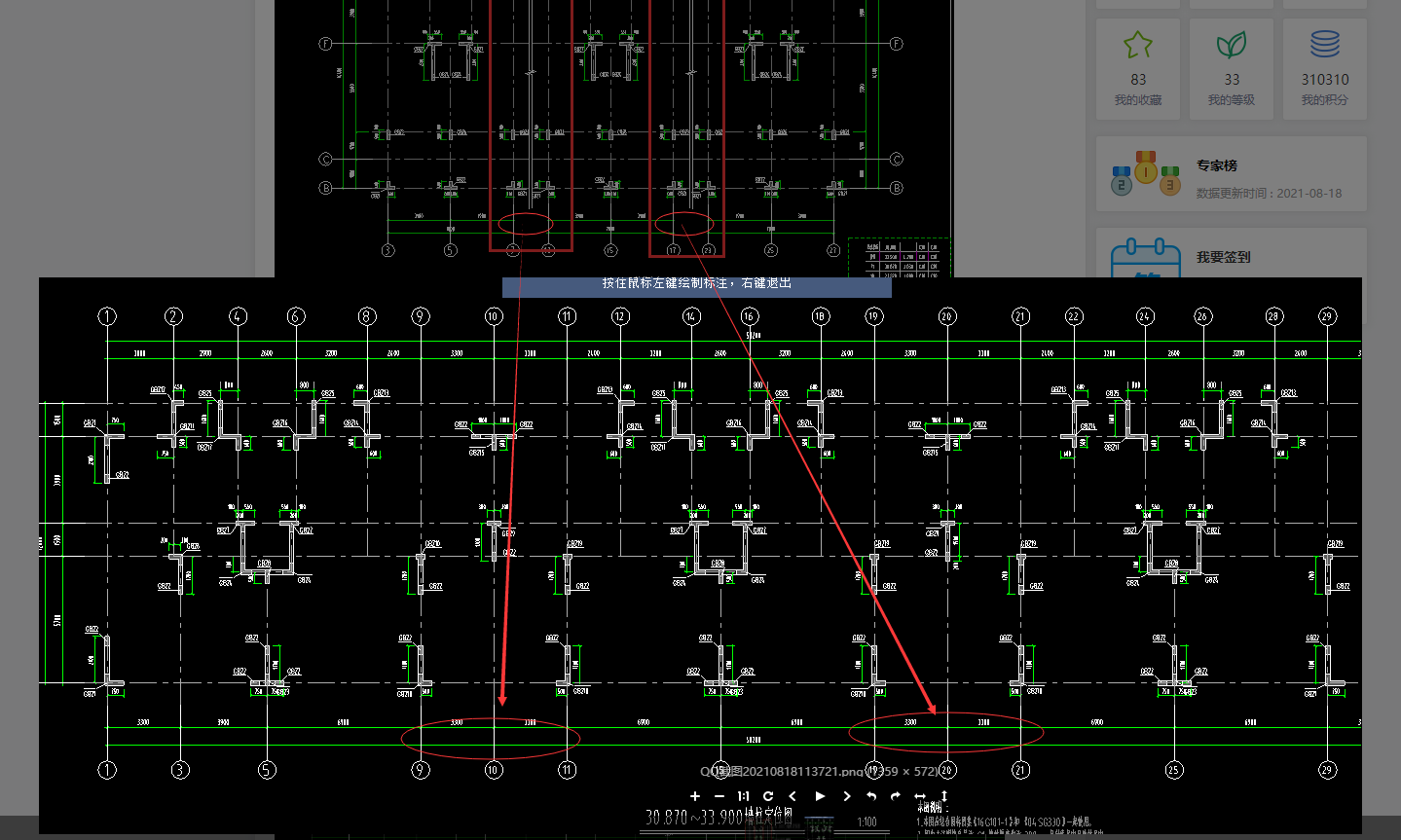This screenshot has height=840, width=1401.
Task: Click the annotation hint tooltip bar
Action: 697,287
